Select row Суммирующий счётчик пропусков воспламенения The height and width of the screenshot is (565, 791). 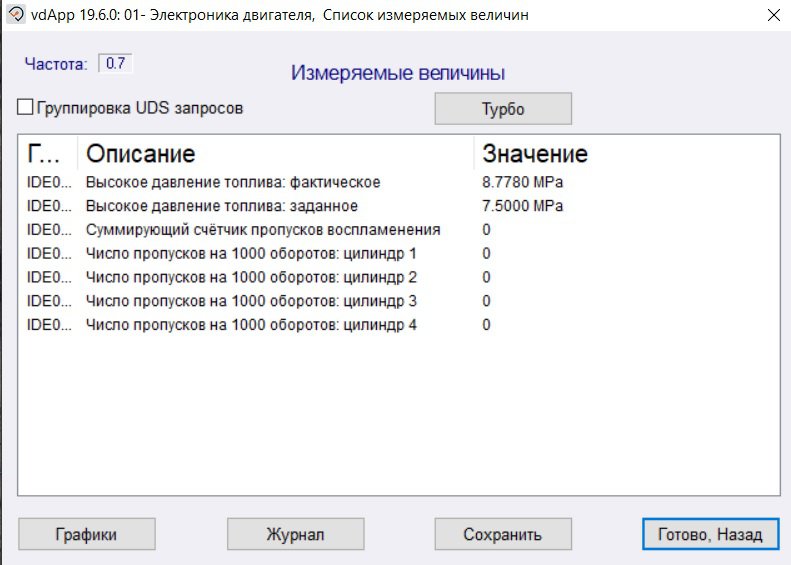(x=399, y=230)
